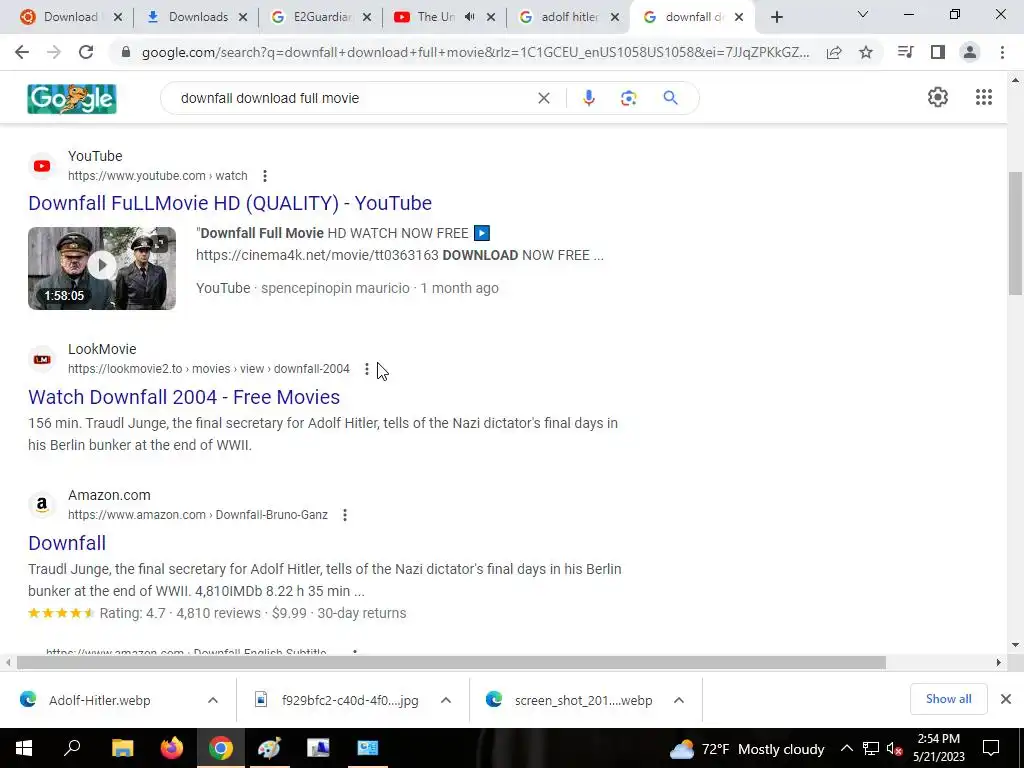Expand options for Adolf-Hitler.webp download
This screenshot has height=768, width=1024.
213,700
